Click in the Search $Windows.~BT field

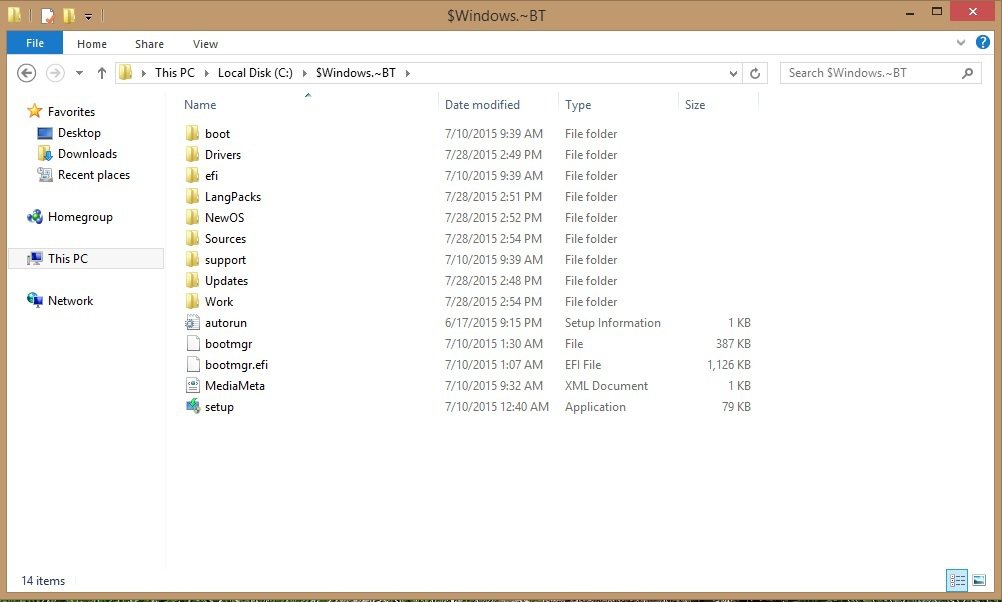pyautogui.click(x=870, y=73)
